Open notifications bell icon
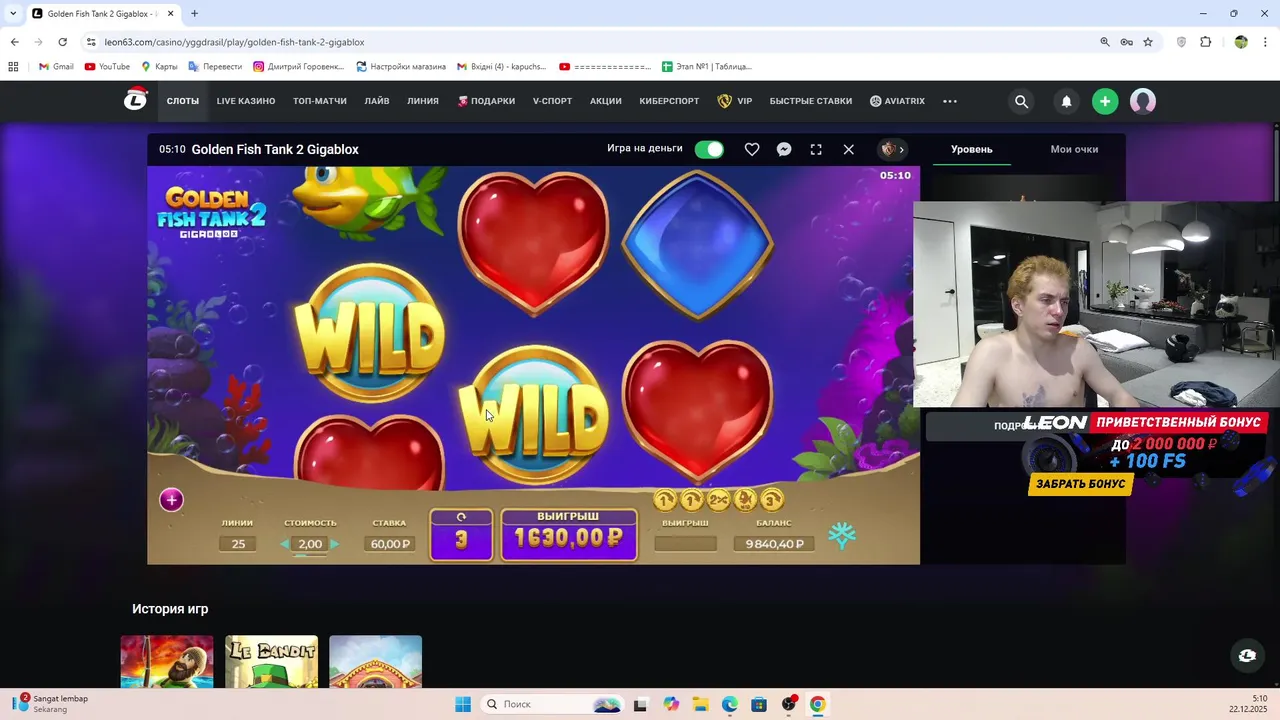This screenshot has height=720, width=1280. point(1066,101)
